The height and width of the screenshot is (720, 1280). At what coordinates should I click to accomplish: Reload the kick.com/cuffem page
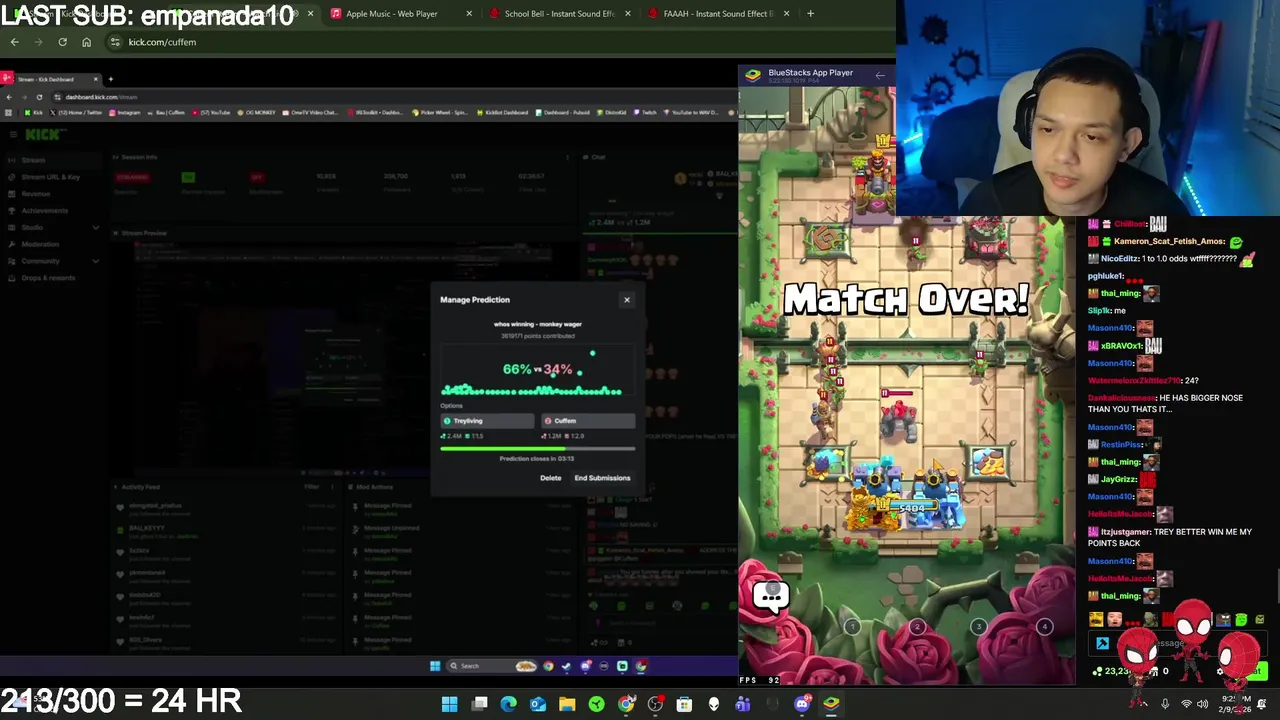click(x=62, y=42)
